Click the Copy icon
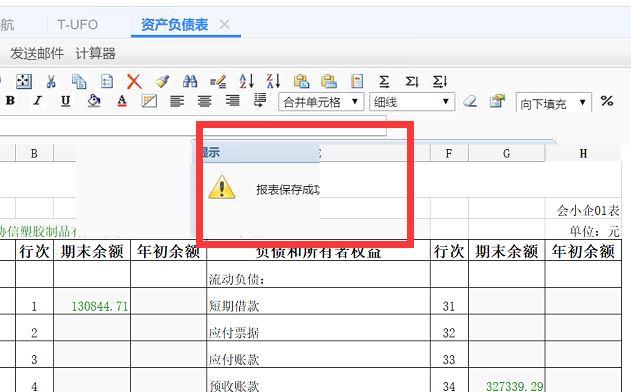The width and height of the screenshot is (631, 392). (x=79, y=81)
